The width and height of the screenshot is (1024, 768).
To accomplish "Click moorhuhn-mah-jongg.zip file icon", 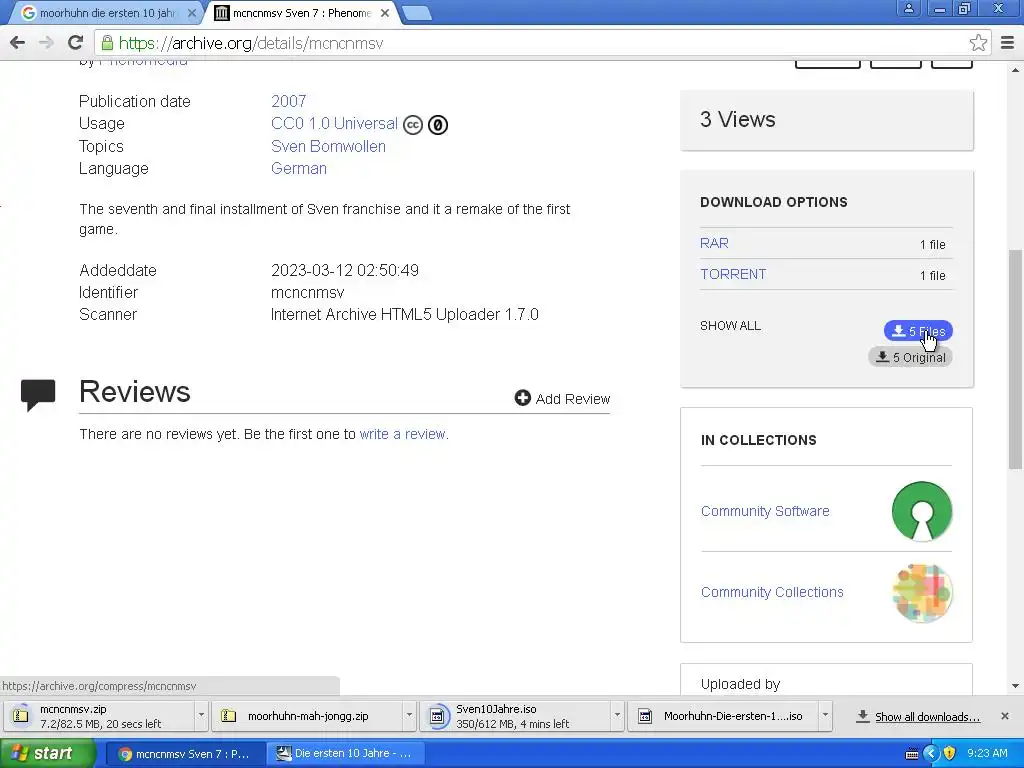I will tap(228, 716).
